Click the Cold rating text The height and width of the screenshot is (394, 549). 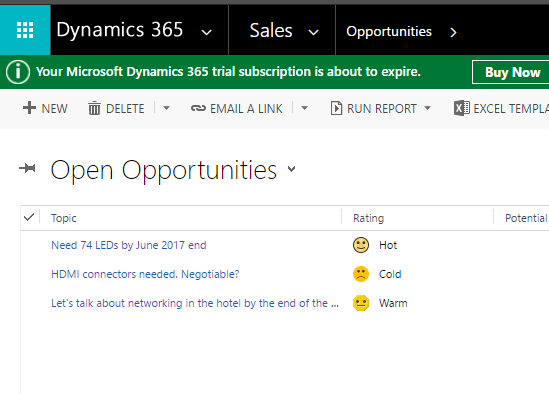(x=390, y=274)
